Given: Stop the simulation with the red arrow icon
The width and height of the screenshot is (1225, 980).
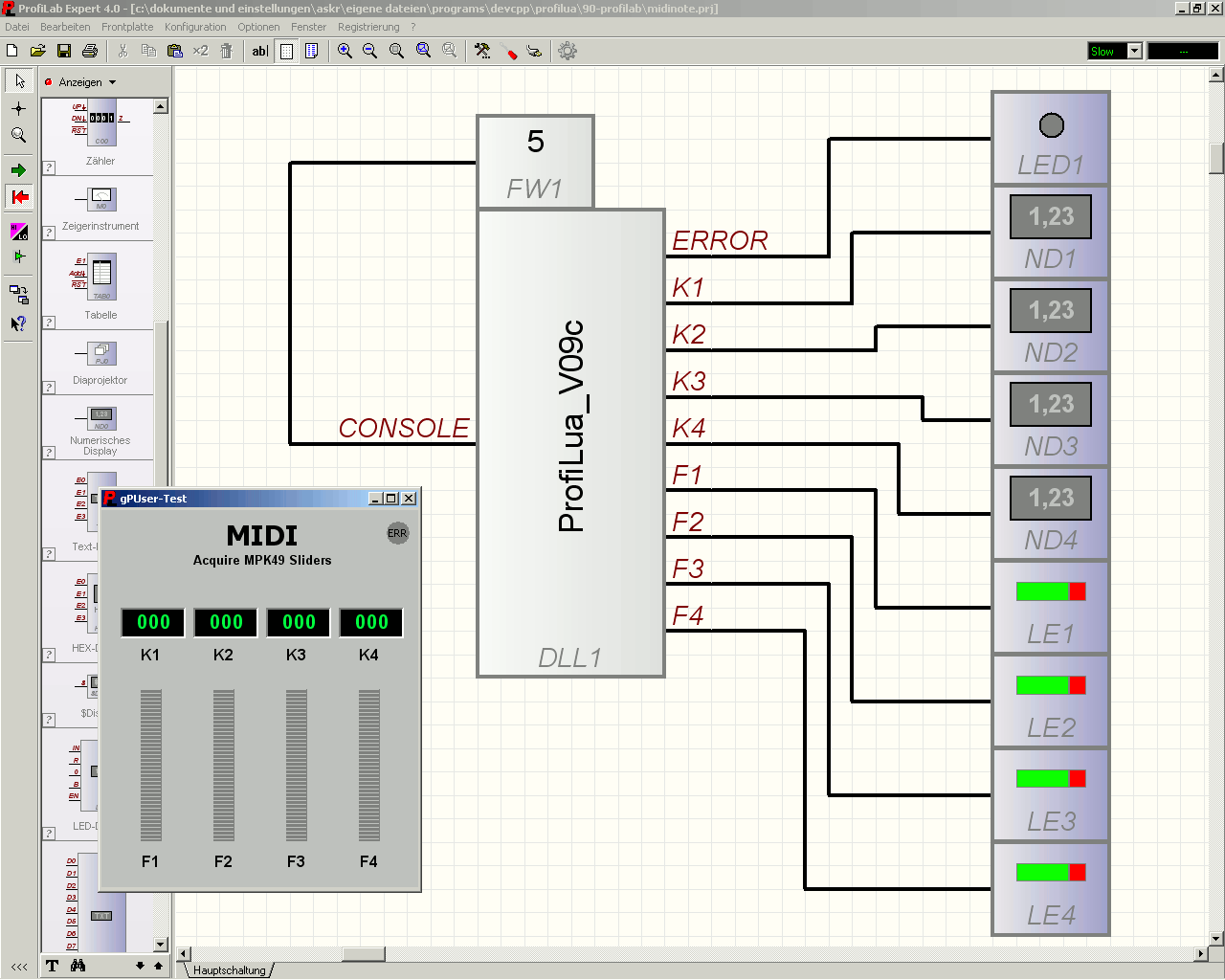Looking at the screenshot, I should [17, 198].
